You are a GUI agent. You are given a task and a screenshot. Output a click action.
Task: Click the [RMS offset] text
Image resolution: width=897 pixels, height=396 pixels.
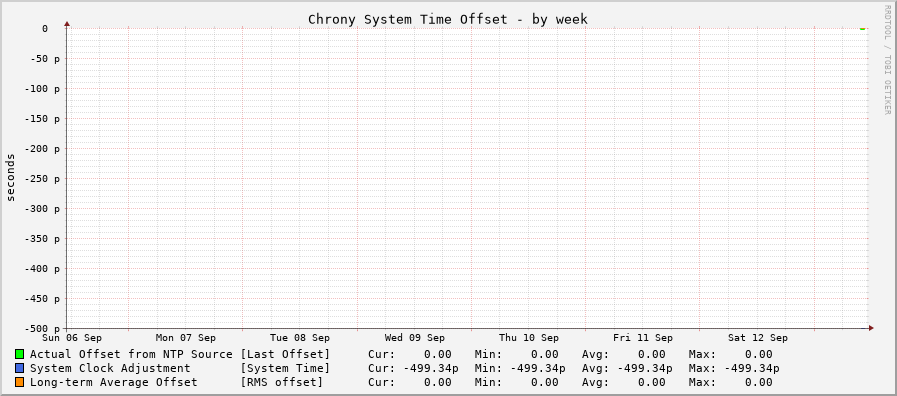point(281,382)
